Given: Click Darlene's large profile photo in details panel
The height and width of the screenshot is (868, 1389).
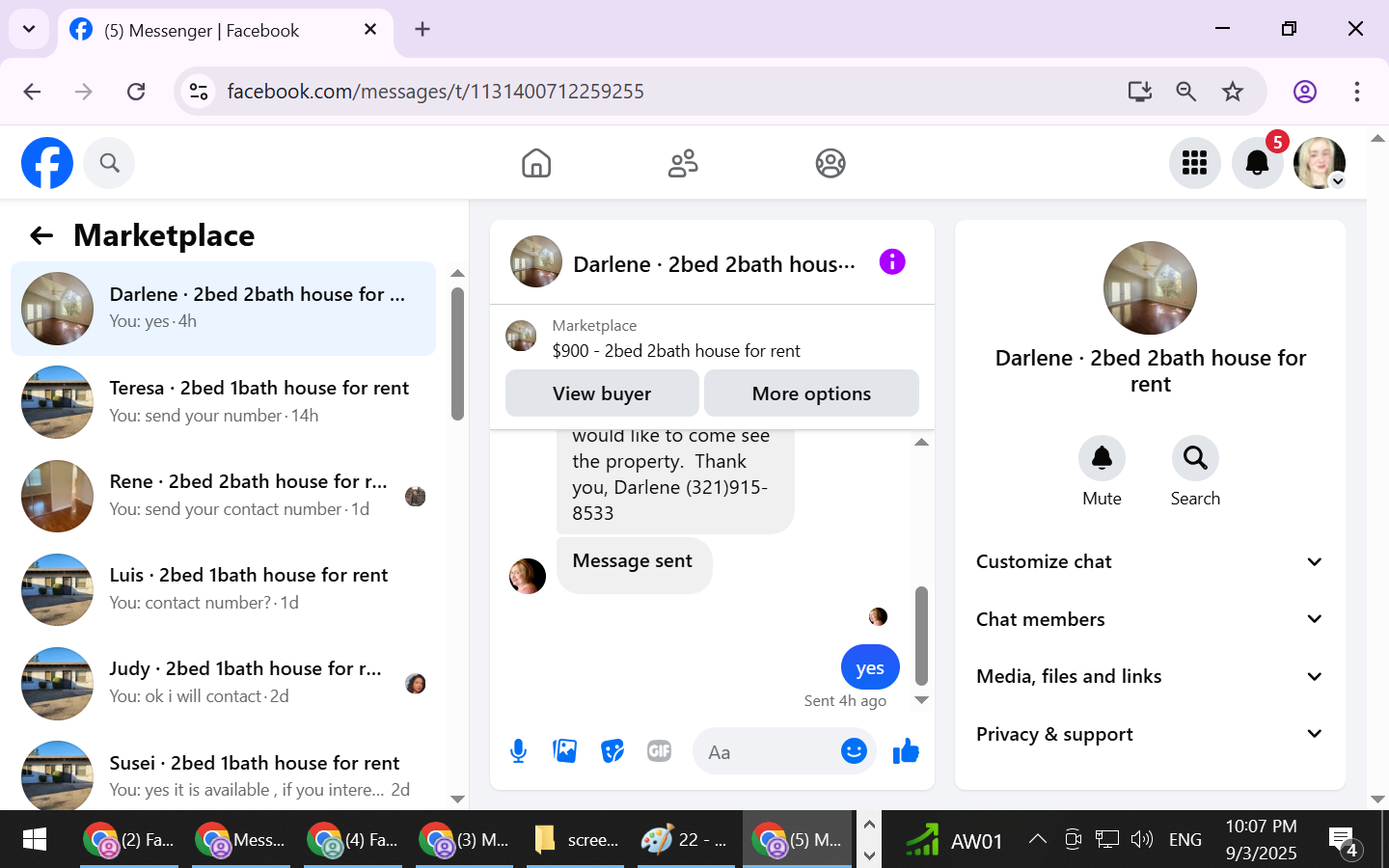Looking at the screenshot, I should 1150,287.
